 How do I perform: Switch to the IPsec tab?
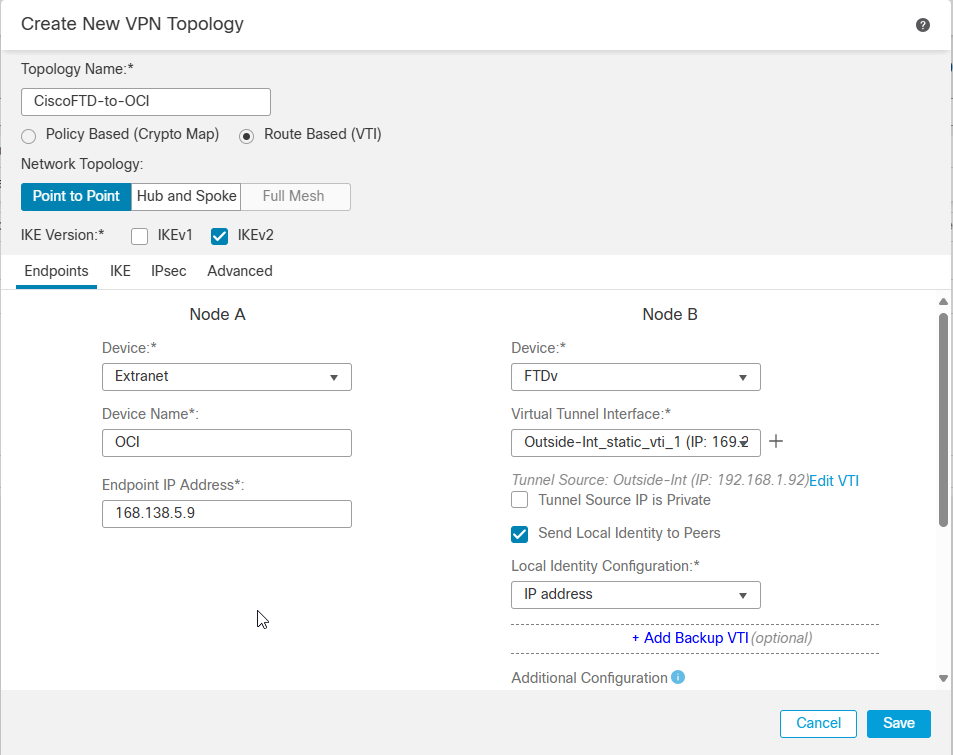169,271
